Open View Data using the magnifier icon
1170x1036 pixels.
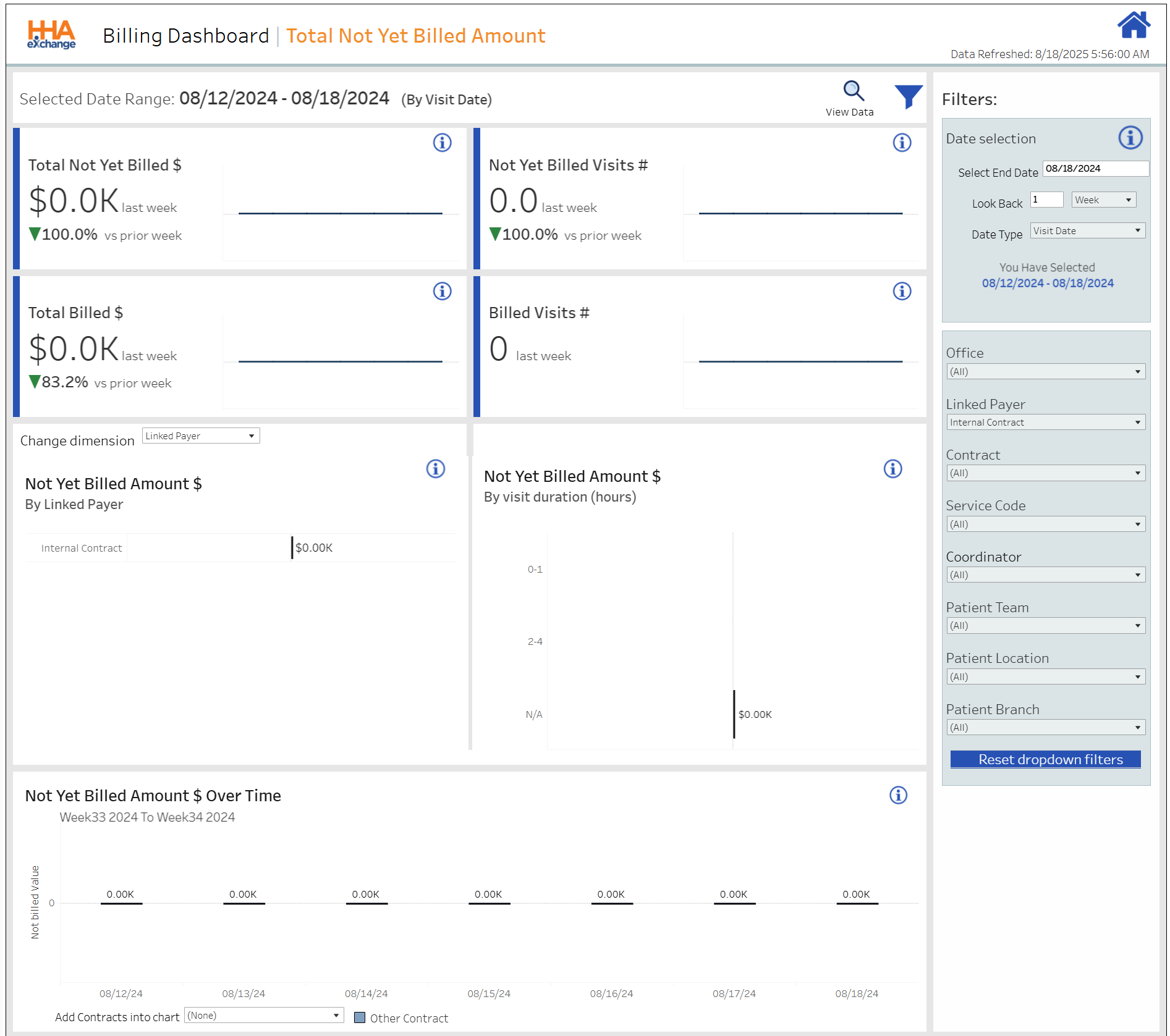pos(854,91)
